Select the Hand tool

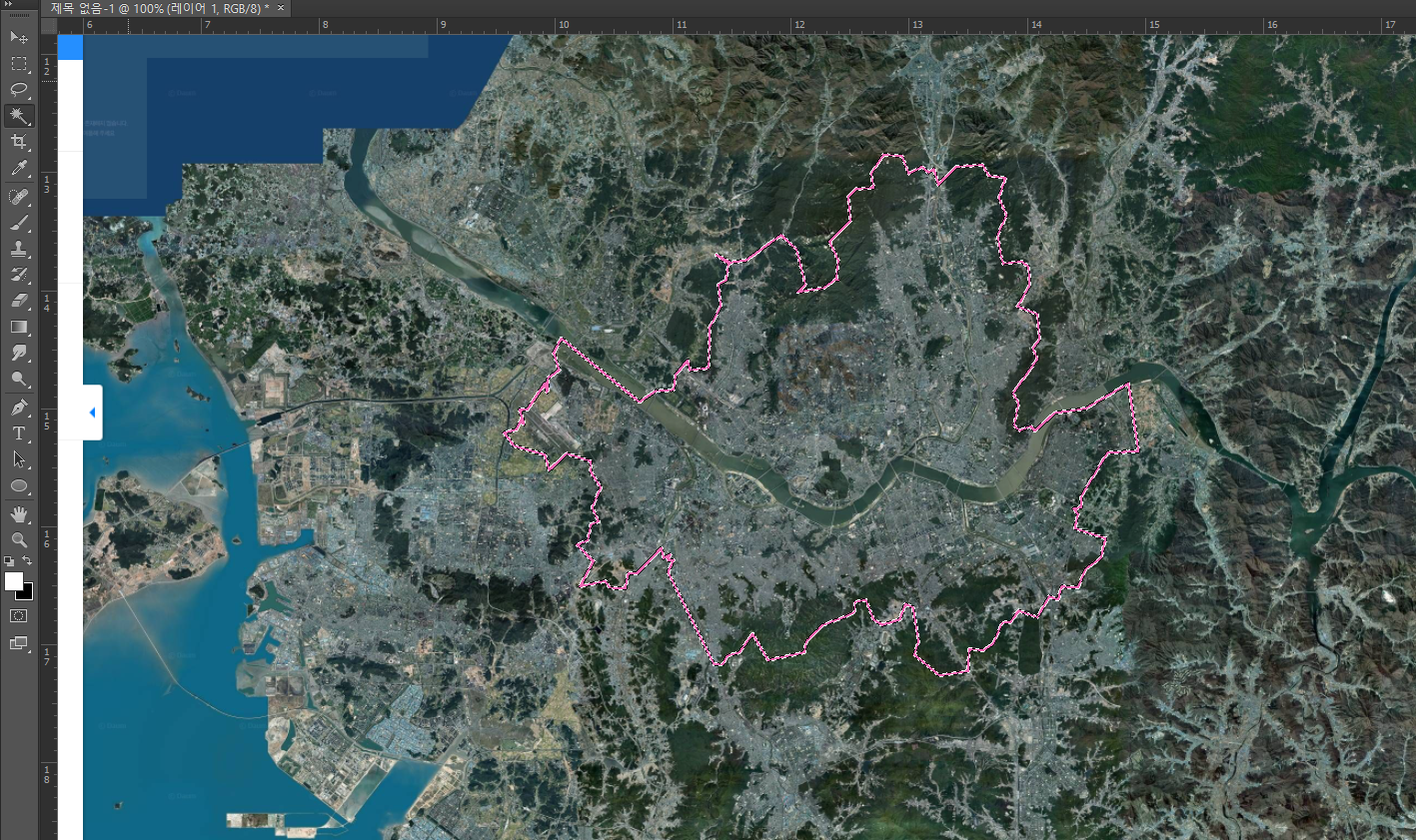point(19,514)
